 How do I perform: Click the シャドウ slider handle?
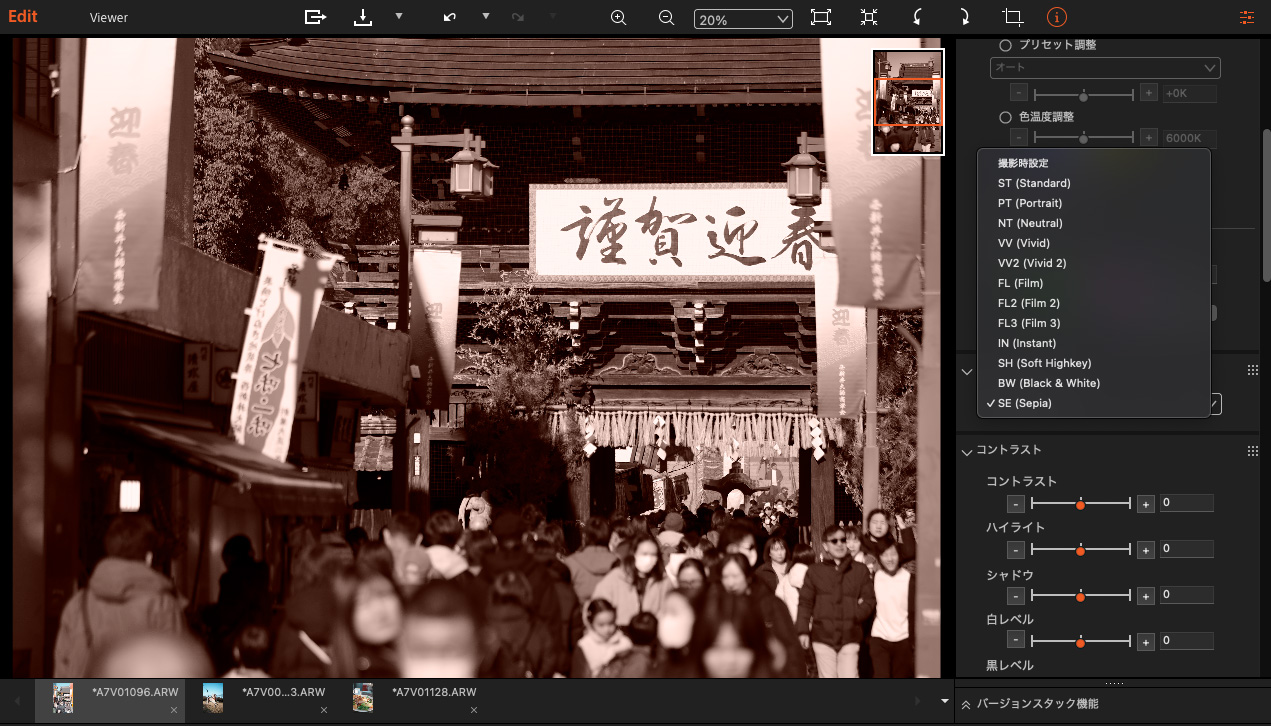click(x=1080, y=597)
